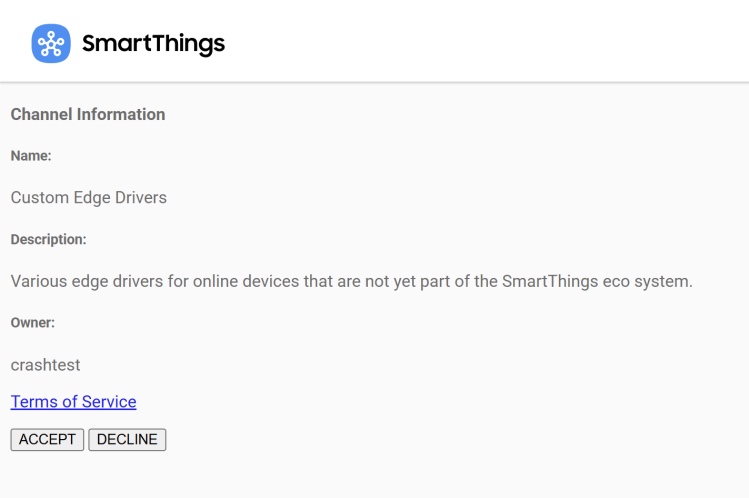
Task: Accept the channel invitation
Action: [47, 440]
